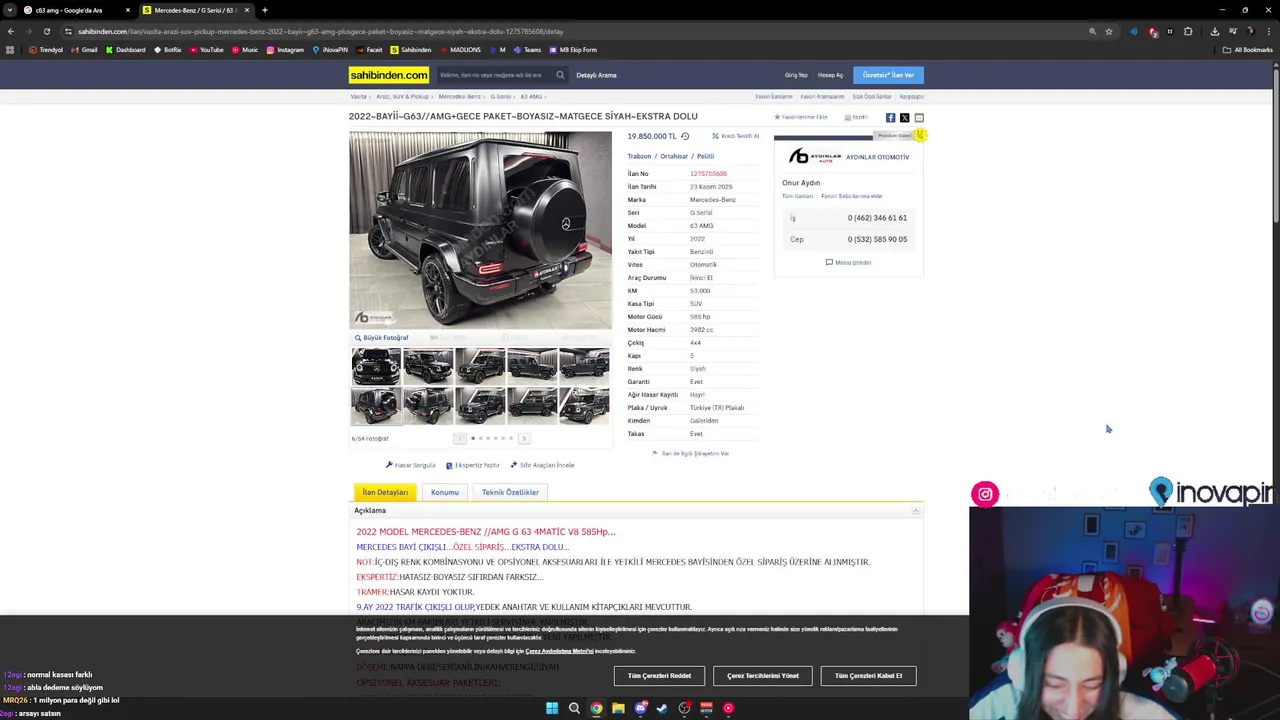The width and height of the screenshot is (1280, 720).
Task: Share the listing on X
Action: pyautogui.click(x=904, y=118)
